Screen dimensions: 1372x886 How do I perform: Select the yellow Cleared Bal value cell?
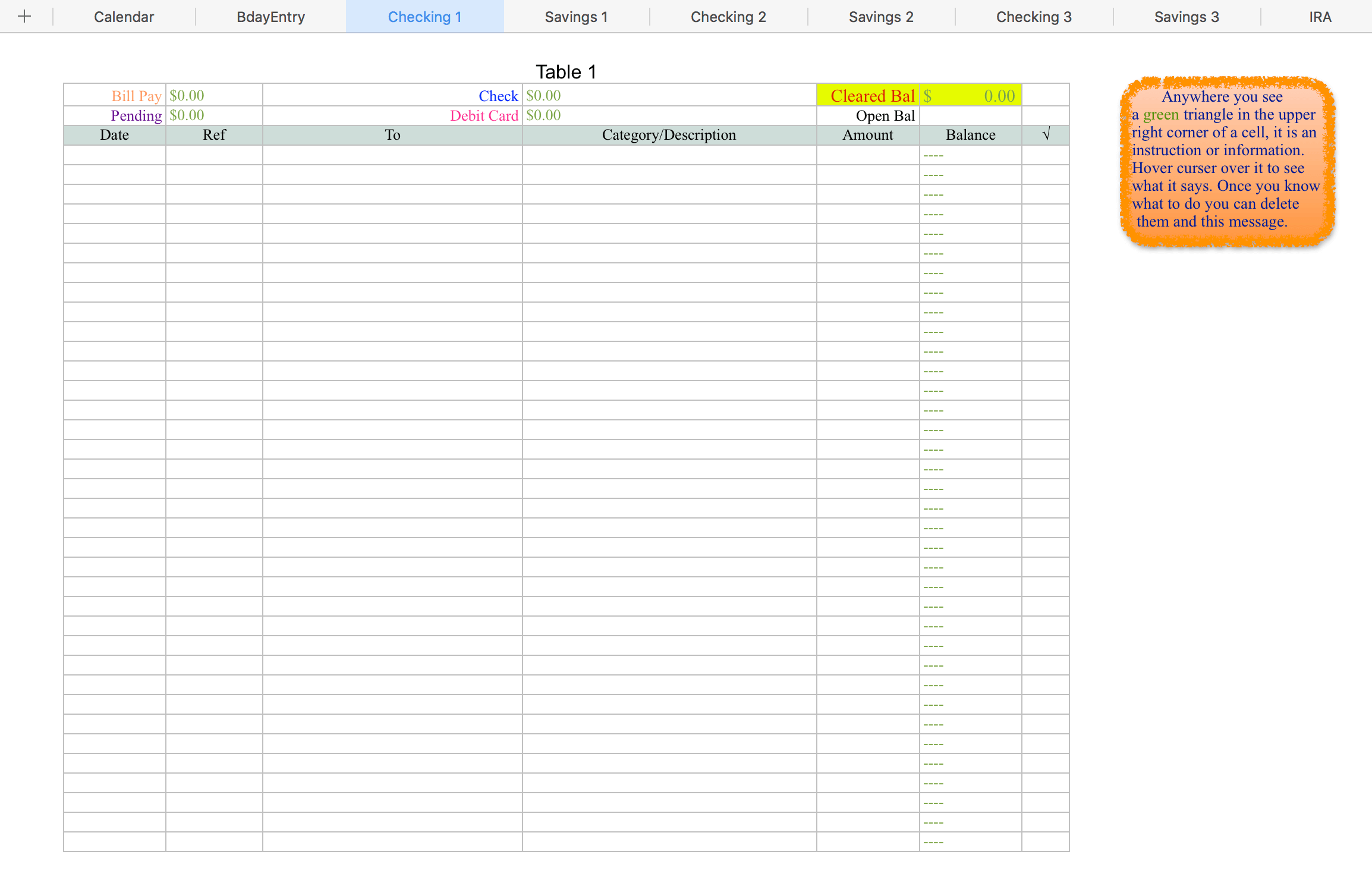[x=970, y=96]
